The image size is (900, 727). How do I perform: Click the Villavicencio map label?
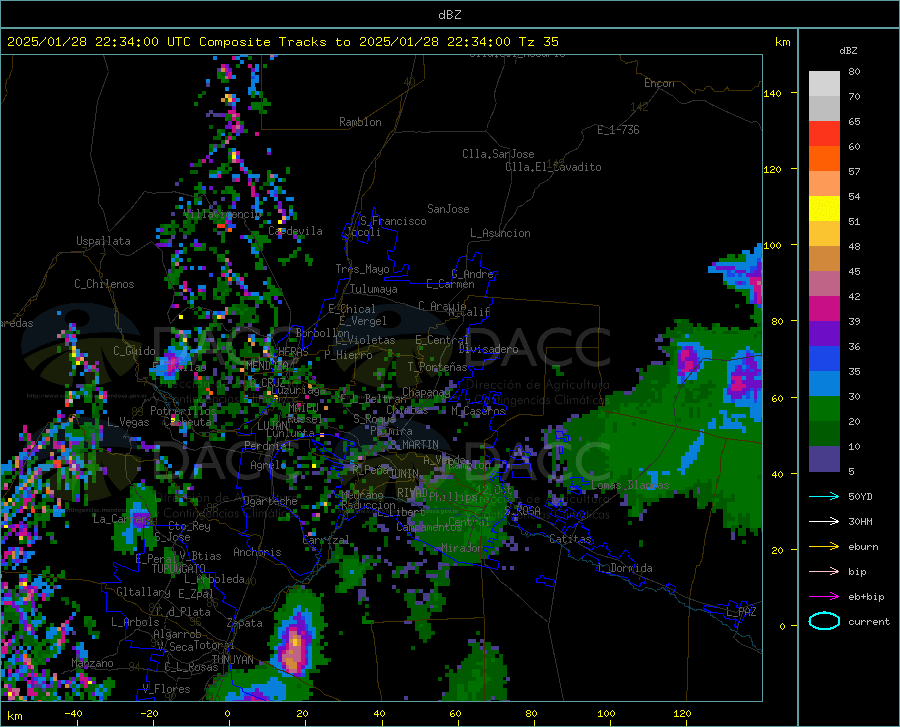click(x=223, y=214)
